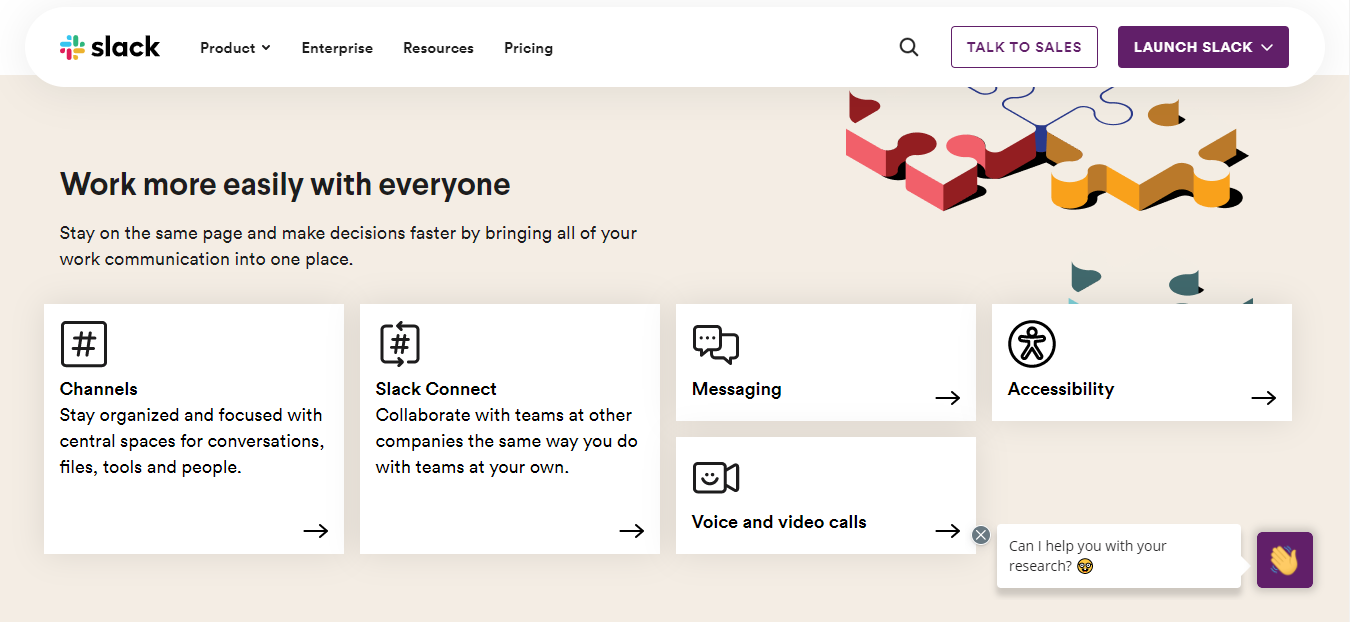1350x622 pixels.
Task: Open the waving hand chat widget
Action: tap(1285, 560)
